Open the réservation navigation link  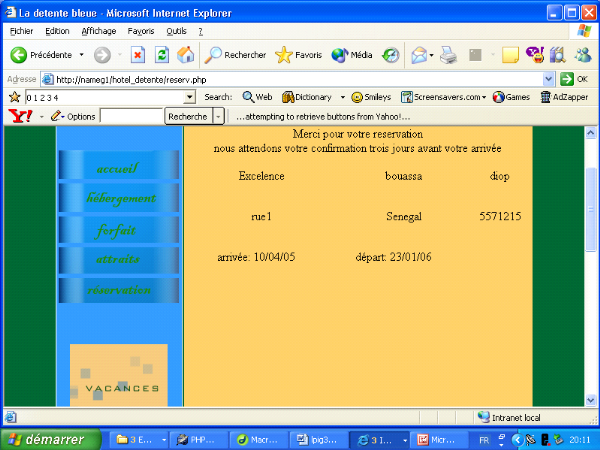tap(119, 290)
